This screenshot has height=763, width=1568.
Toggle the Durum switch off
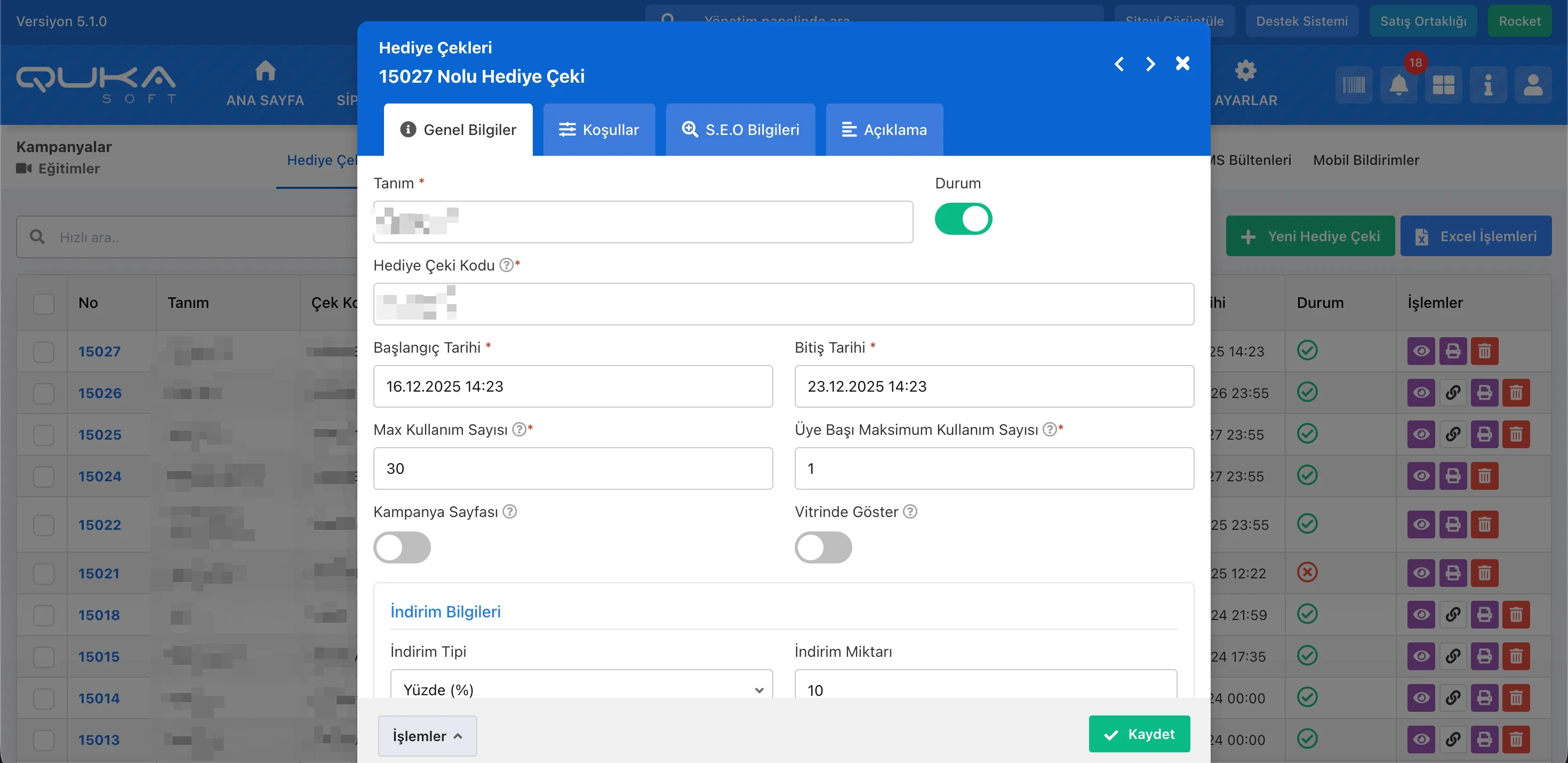pos(963,219)
